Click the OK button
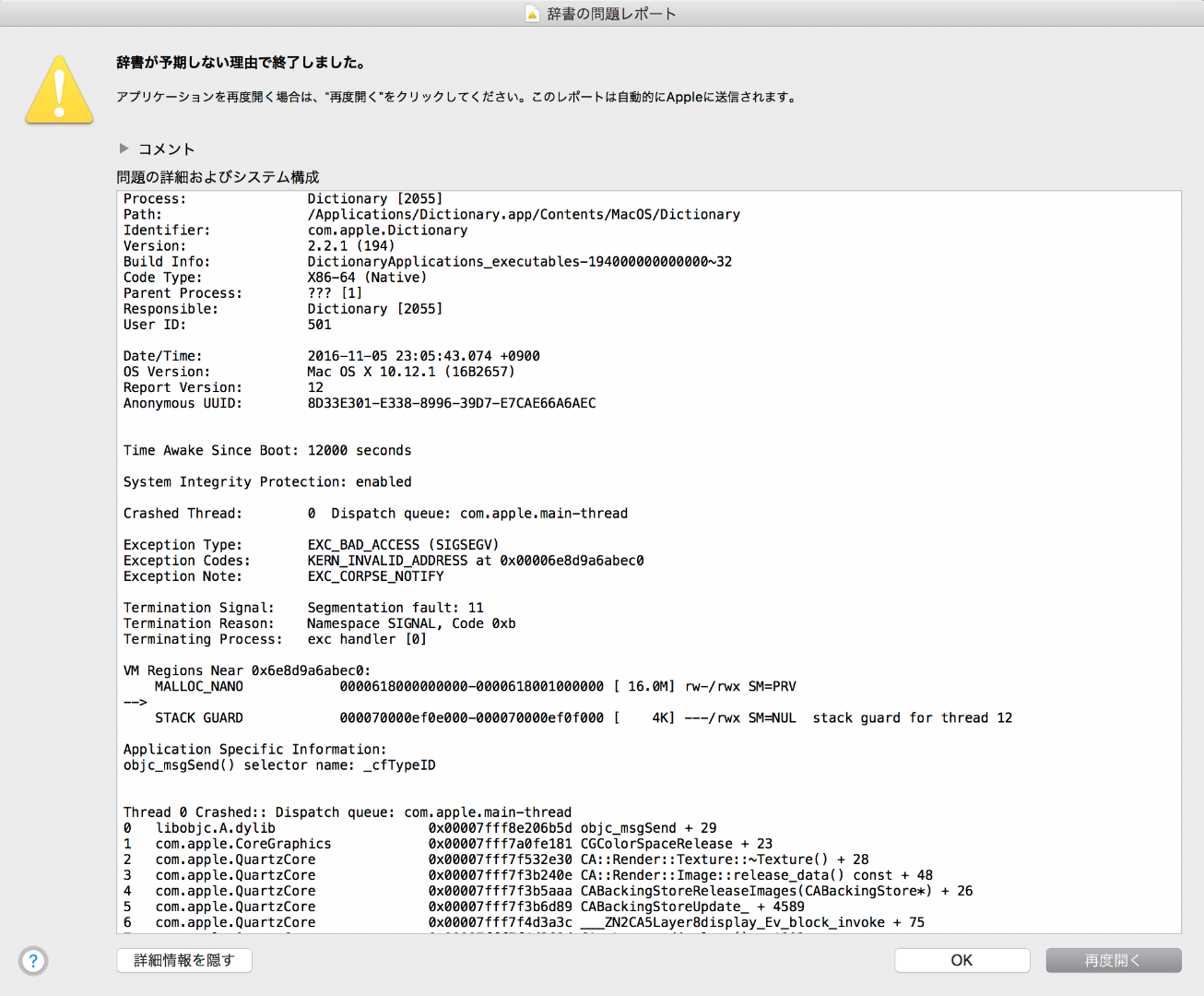1204x996 pixels. (962, 960)
